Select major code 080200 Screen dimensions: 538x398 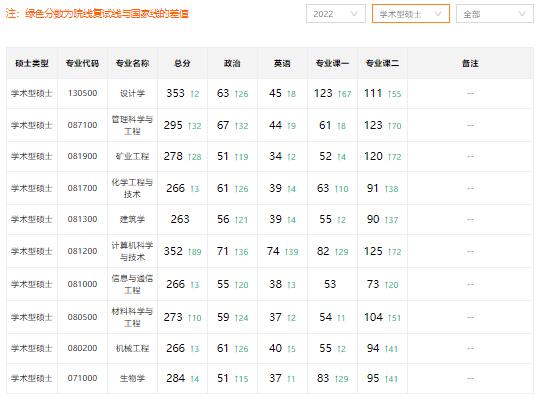(82, 348)
